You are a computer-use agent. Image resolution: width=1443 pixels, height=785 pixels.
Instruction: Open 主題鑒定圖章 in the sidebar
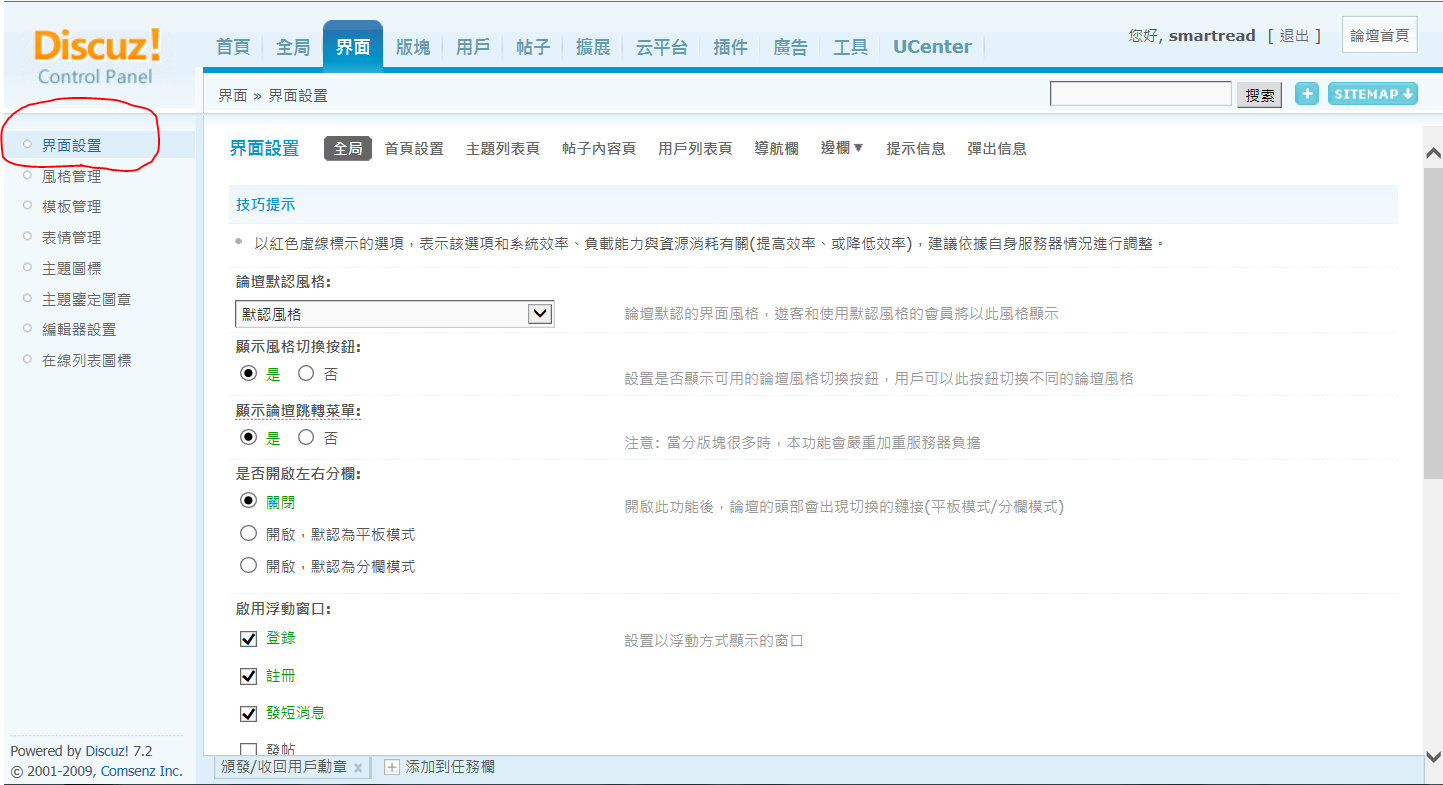86,299
